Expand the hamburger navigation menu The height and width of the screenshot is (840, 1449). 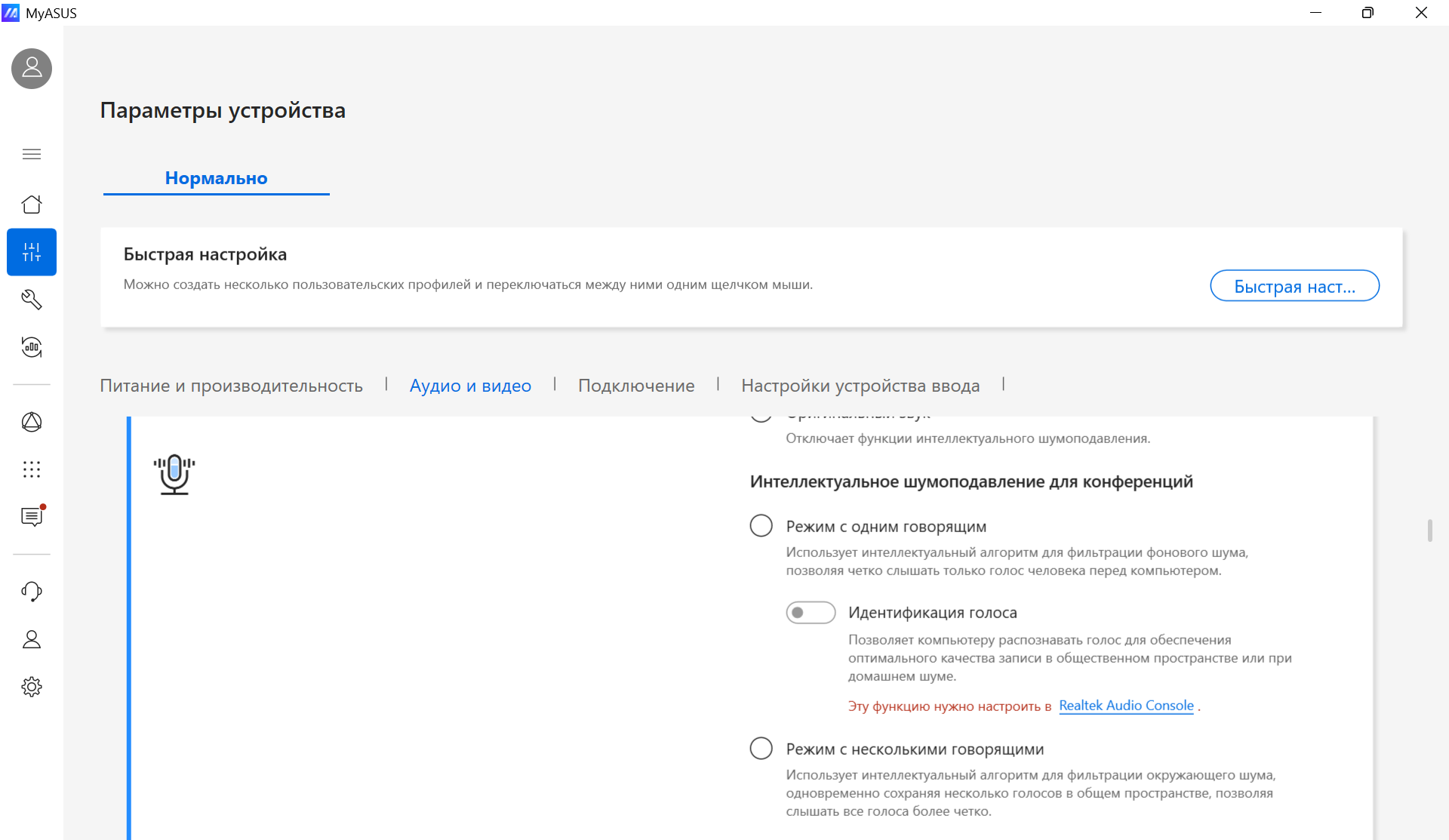pos(32,154)
